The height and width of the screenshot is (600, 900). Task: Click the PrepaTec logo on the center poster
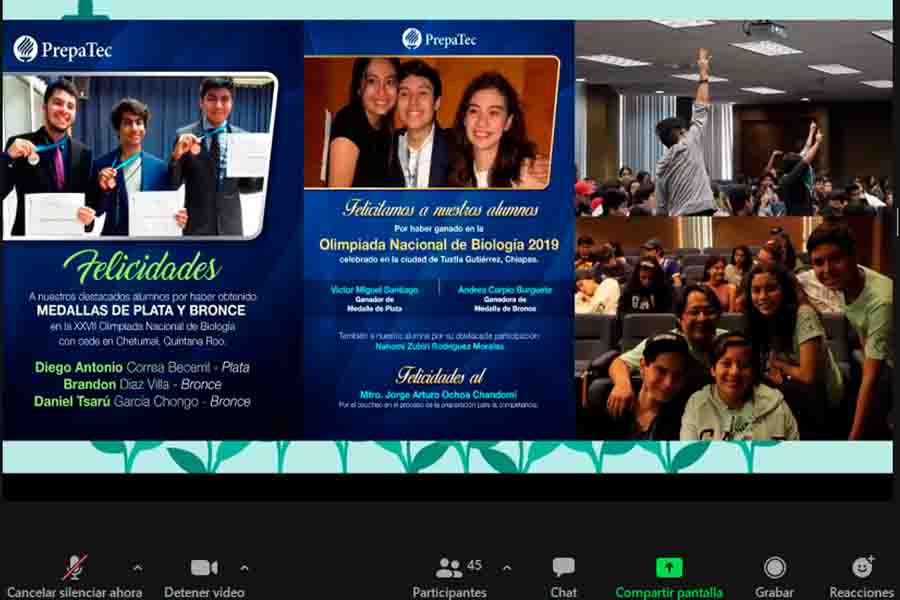pos(439,39)
